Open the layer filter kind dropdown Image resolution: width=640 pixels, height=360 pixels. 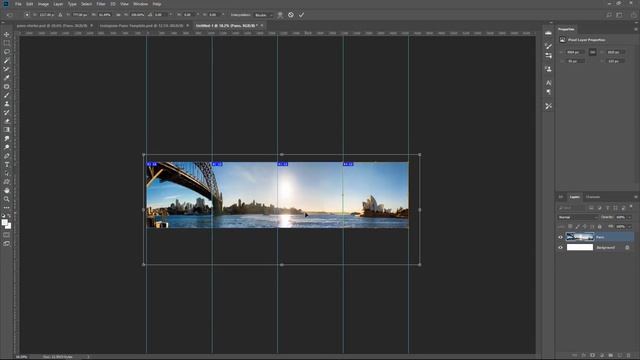[571, 208]
